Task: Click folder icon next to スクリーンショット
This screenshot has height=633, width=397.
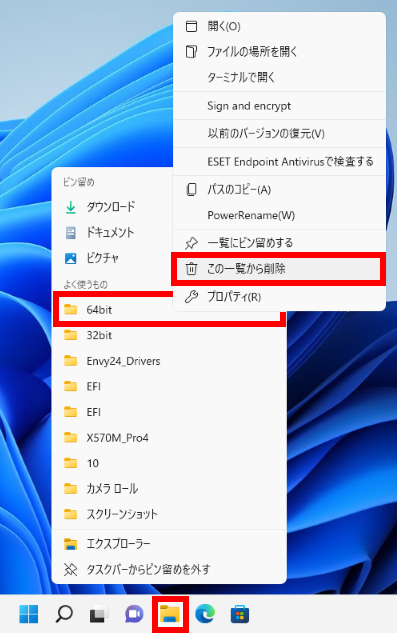Action: click(x=71, y=514)
